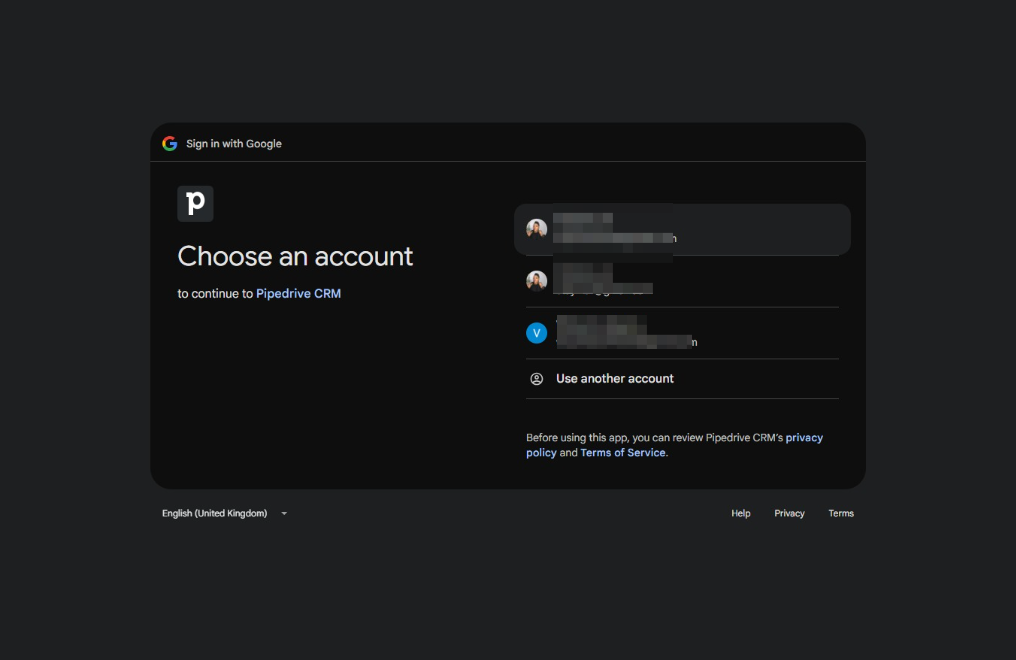Screen dimensions: 1016x660
Task: Open the Terms of Service link
Action: pyautogui.click(x=623, y=453)
